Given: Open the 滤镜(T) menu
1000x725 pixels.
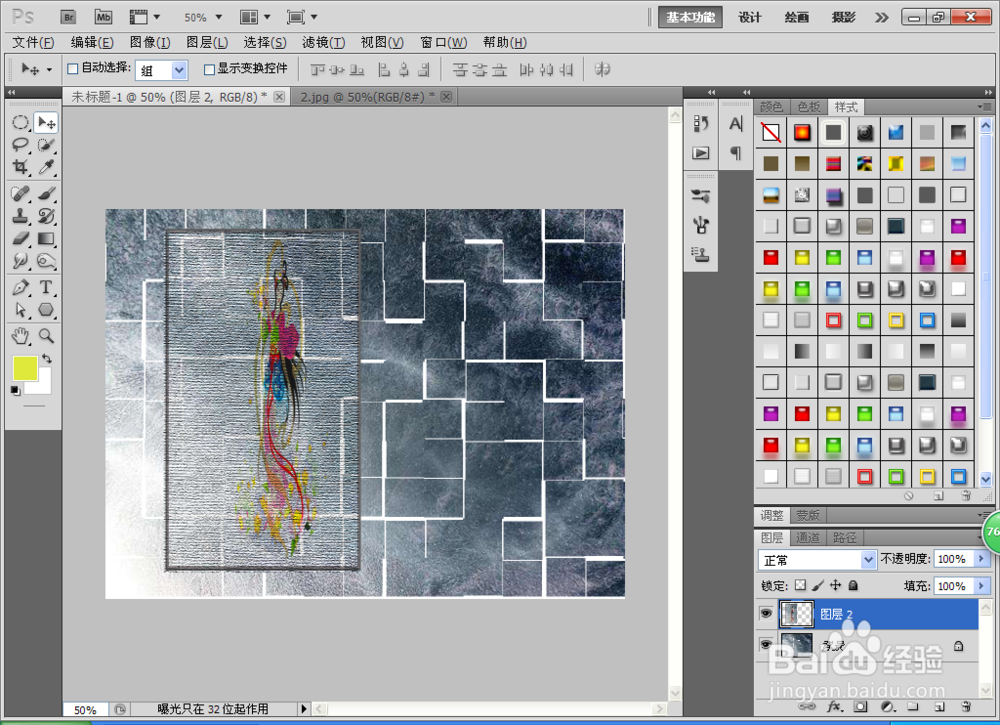Looking at the screenshot, I should pos(323,43).
